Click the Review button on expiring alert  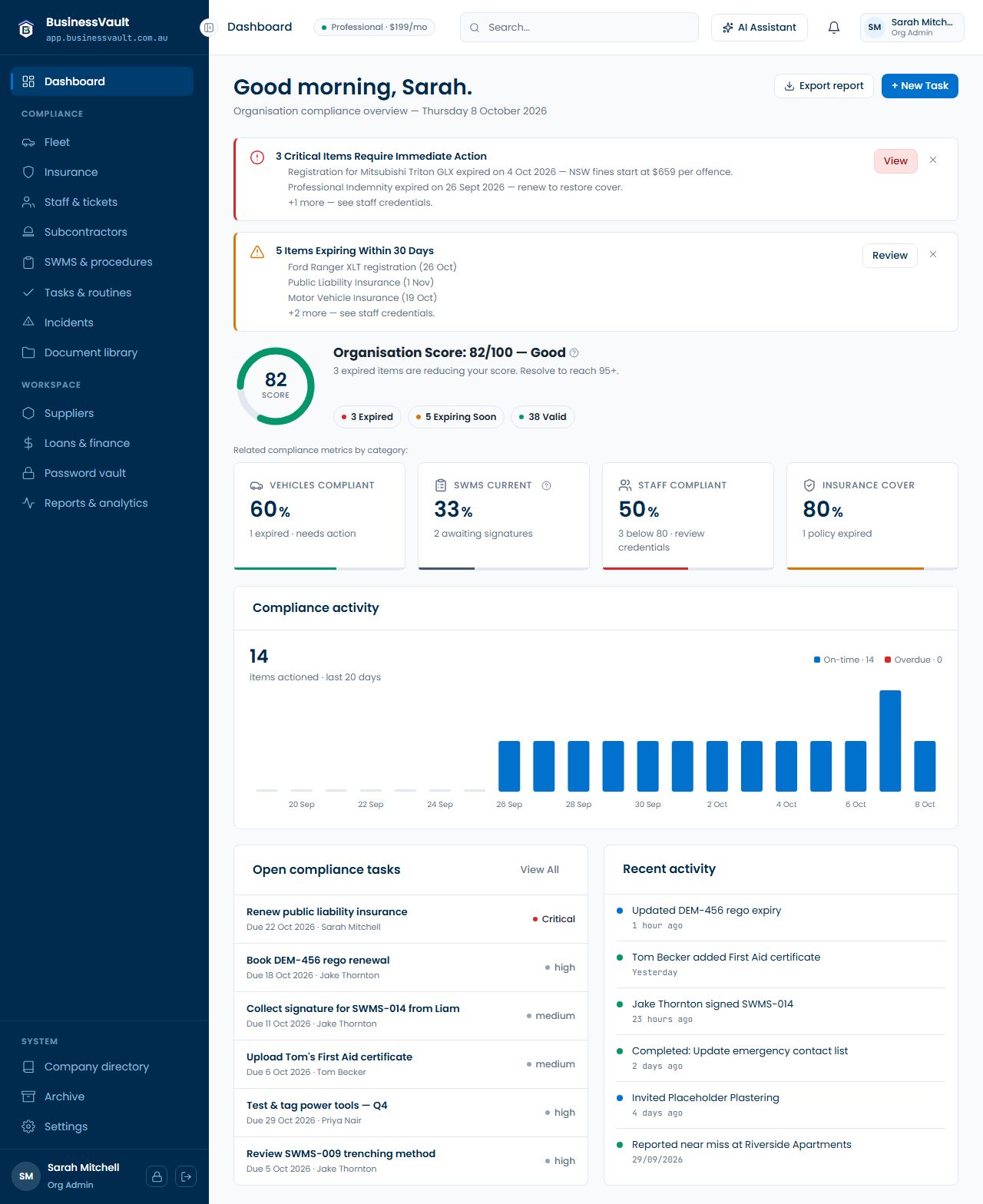(x=890, y=256)
